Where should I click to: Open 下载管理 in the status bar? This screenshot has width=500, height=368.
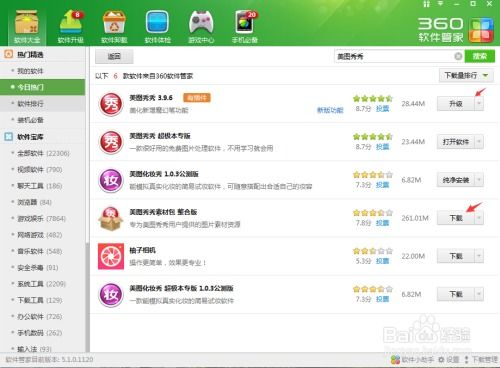(481, 360)
